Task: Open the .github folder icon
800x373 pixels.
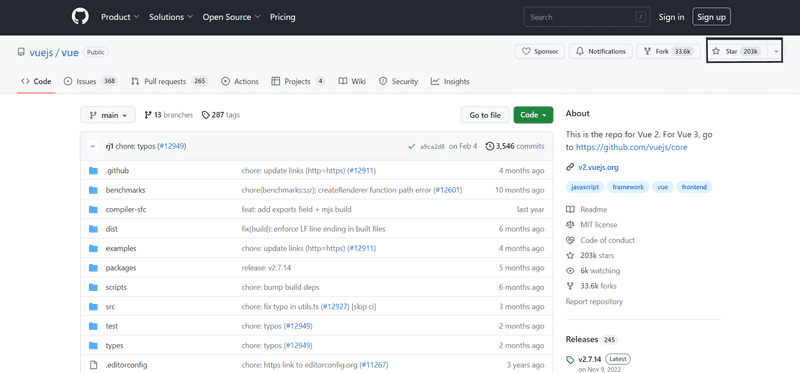Action: coord(93,170)
